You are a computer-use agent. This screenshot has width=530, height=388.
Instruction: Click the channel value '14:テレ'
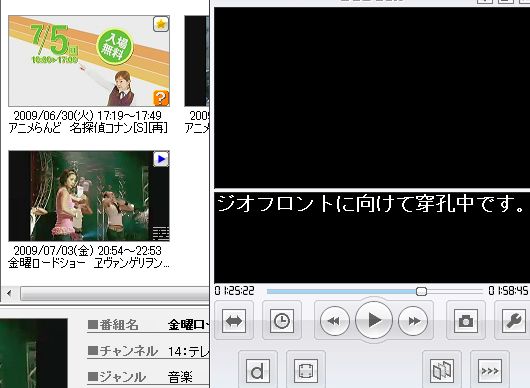click(188, 351)
